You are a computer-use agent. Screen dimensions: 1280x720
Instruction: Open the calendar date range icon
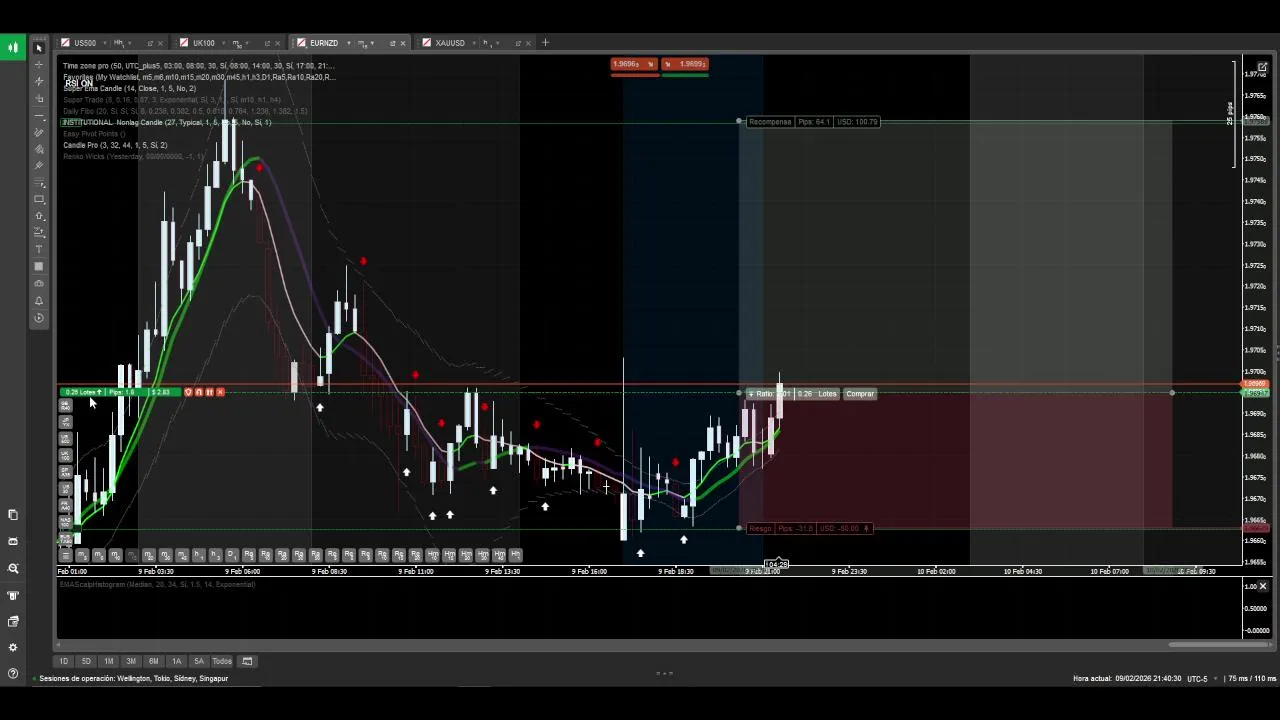tap(247, 661)
